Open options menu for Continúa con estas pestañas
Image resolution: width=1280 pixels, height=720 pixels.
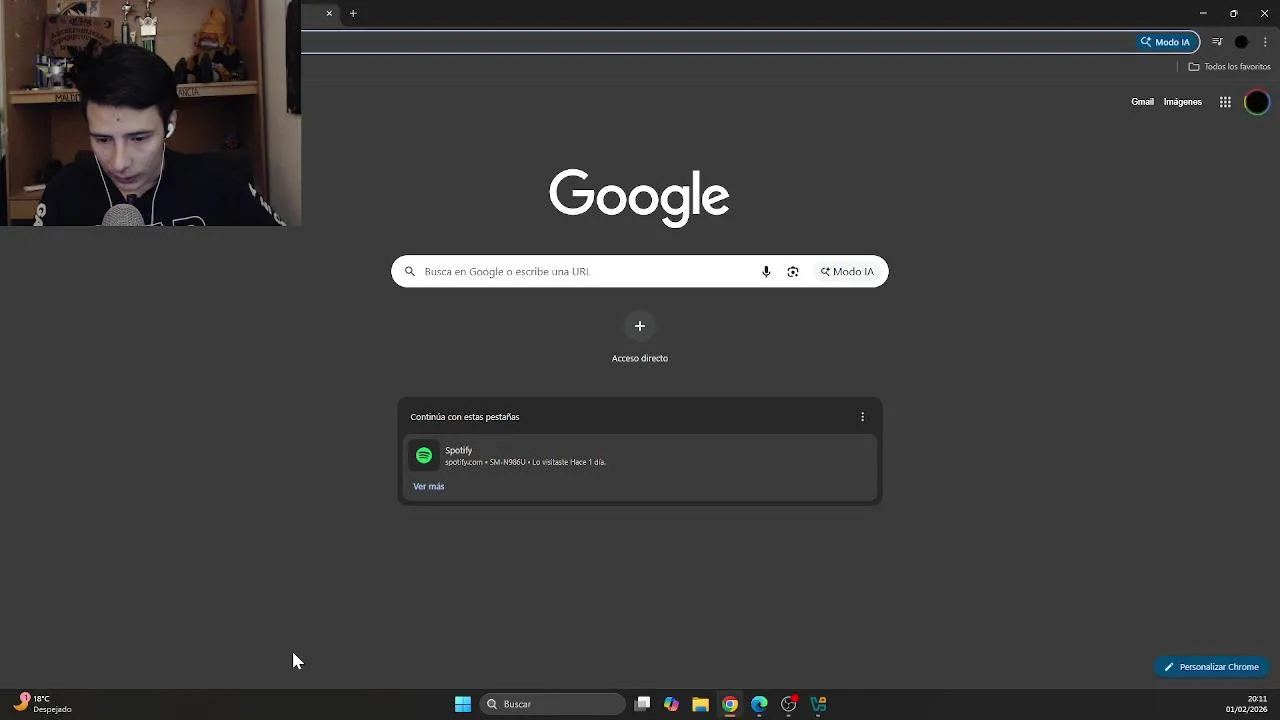[x=862, y=417]
